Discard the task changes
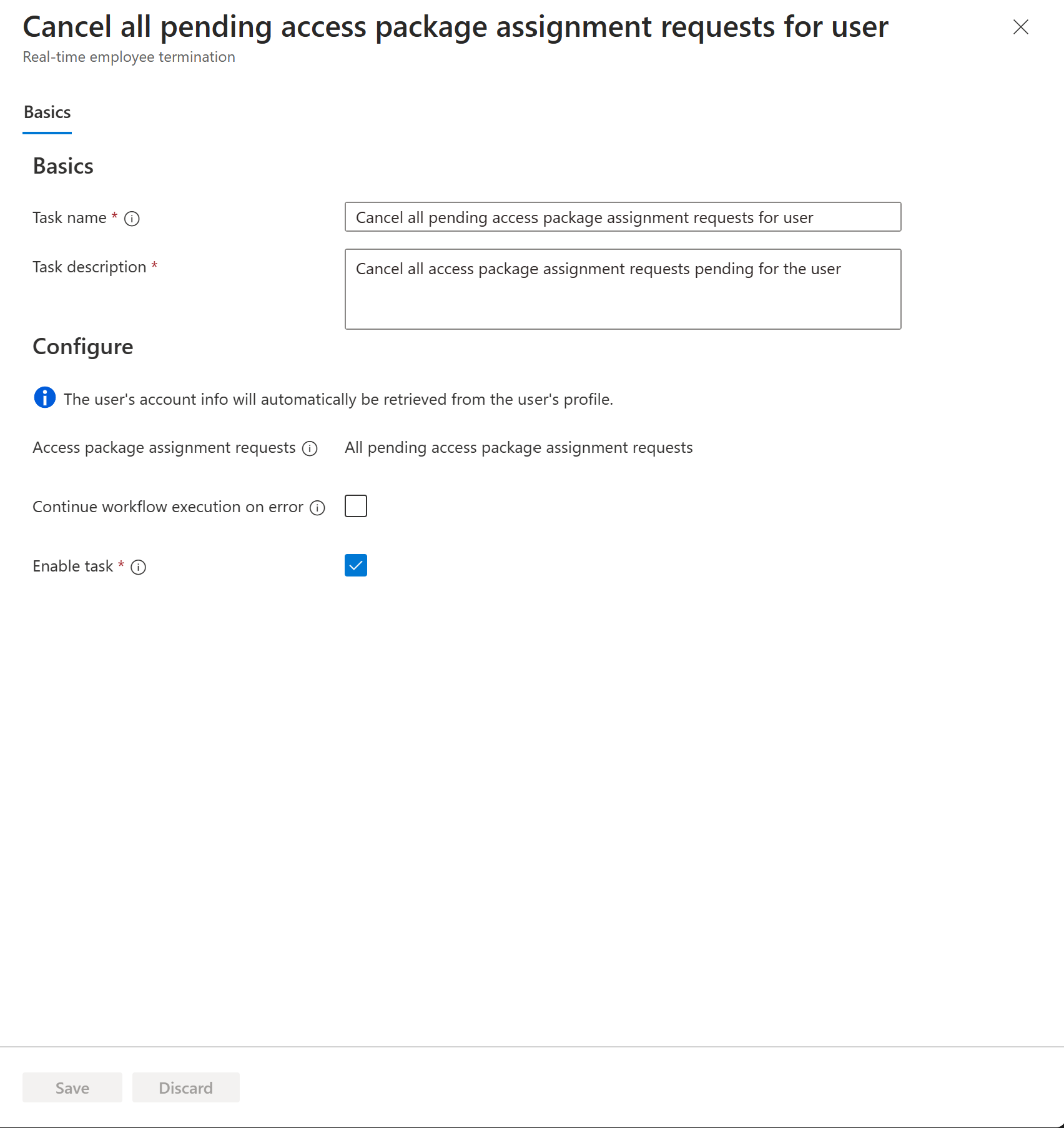Image resolution: width=1064 pixels, height=1128 pixels. point(186,1087)
